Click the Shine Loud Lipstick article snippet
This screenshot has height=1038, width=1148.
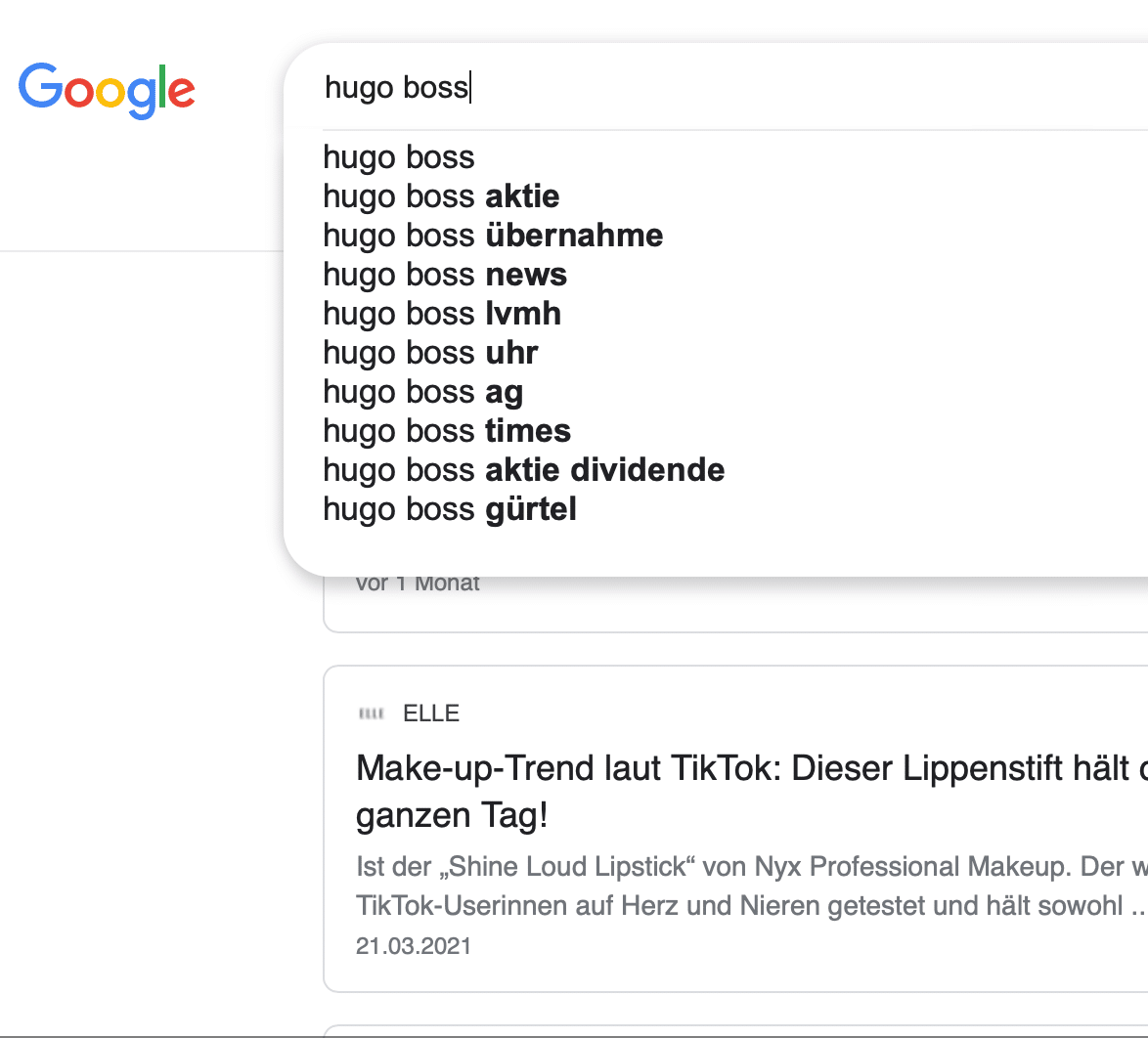point(751,886)
